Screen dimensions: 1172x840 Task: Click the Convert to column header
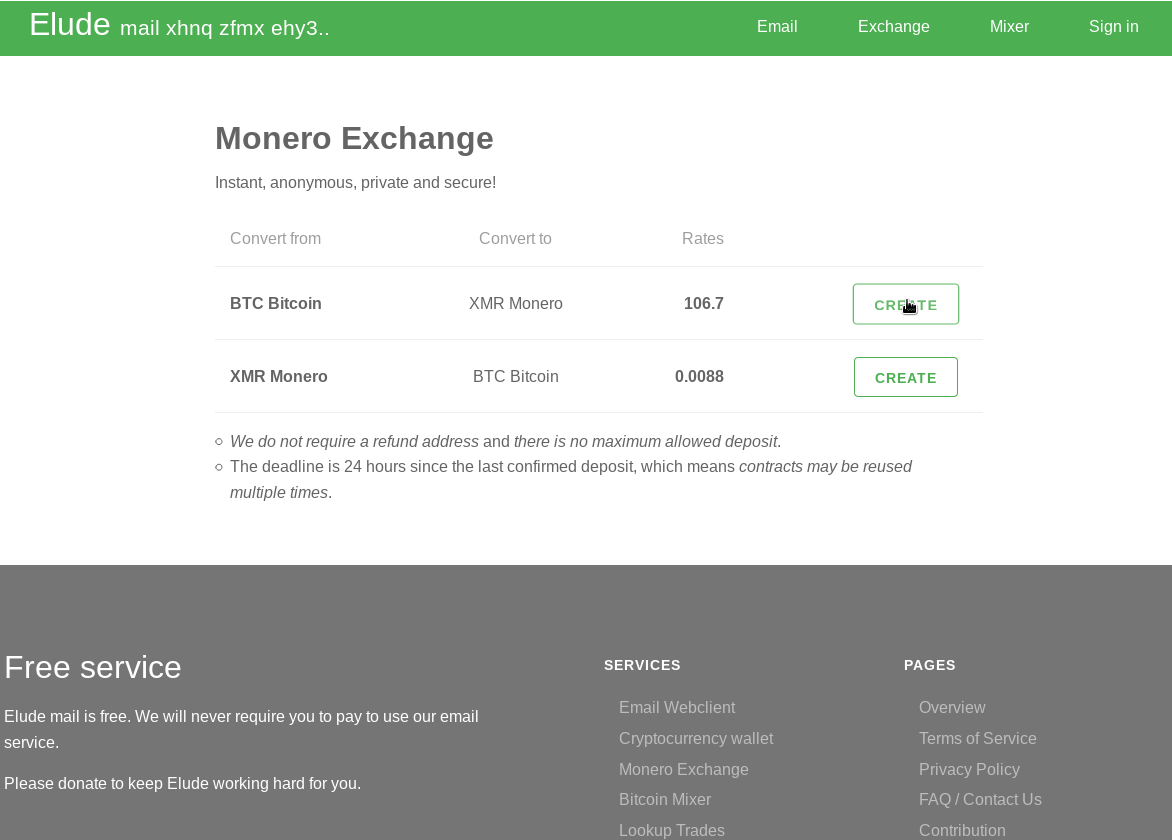pyautogui.click(x=515, y=238)
